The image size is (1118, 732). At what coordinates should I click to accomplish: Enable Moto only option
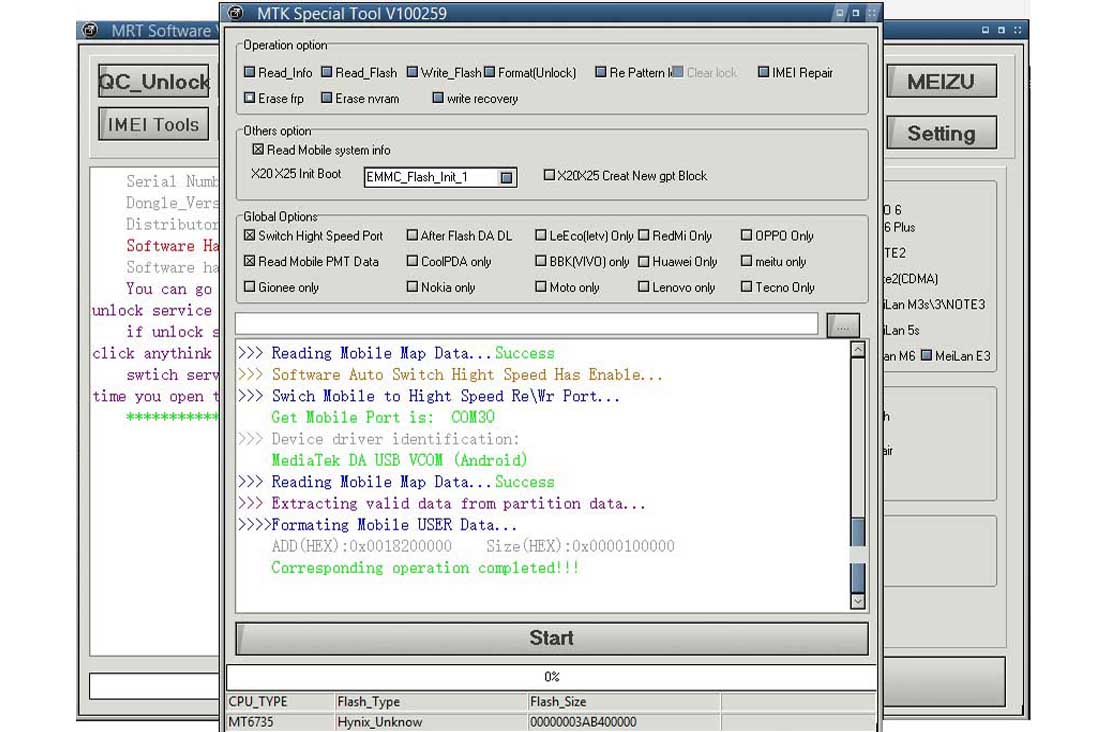(540, 287)
